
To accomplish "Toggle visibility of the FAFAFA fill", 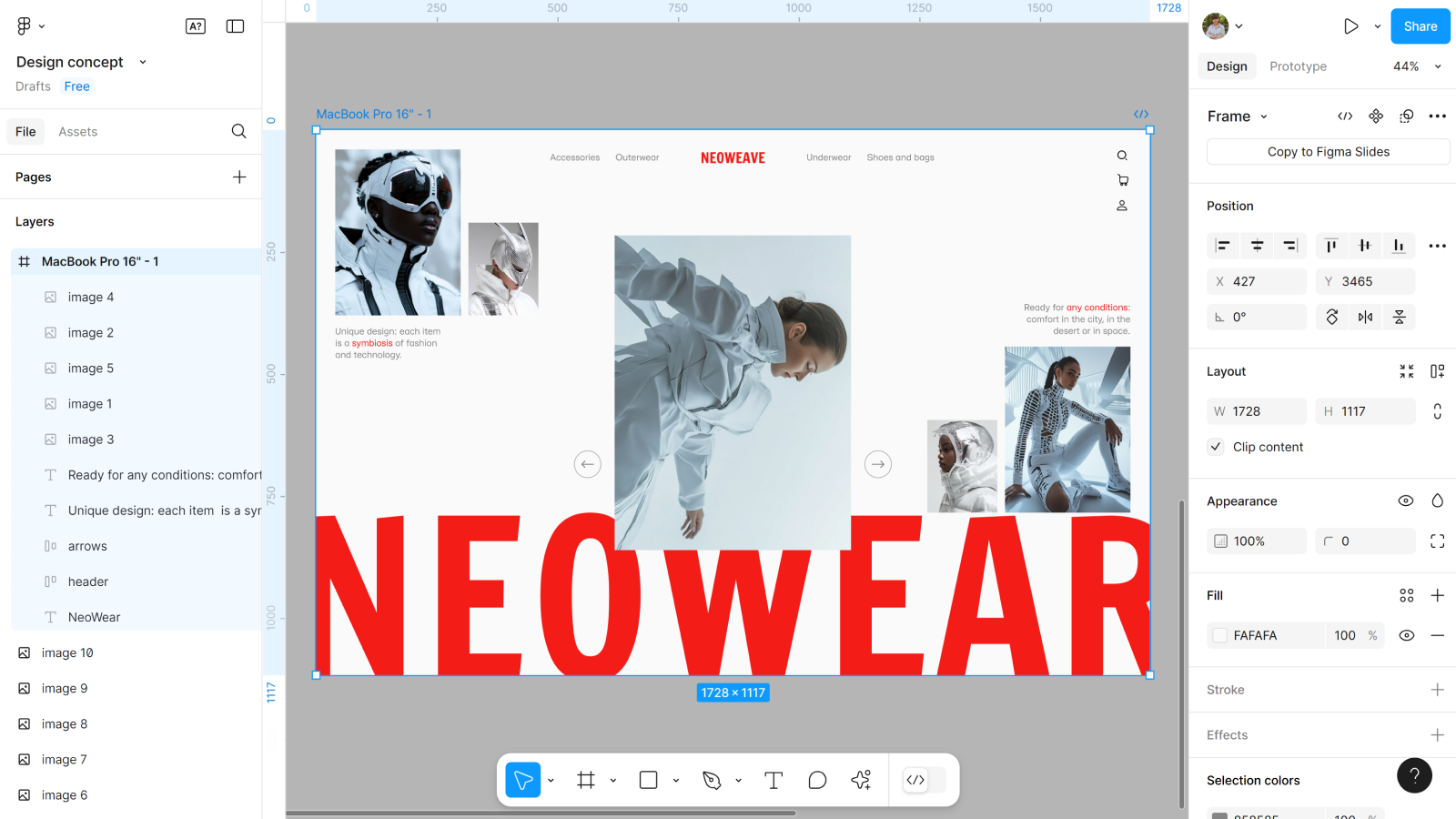I will click(x=1406, y=635).
